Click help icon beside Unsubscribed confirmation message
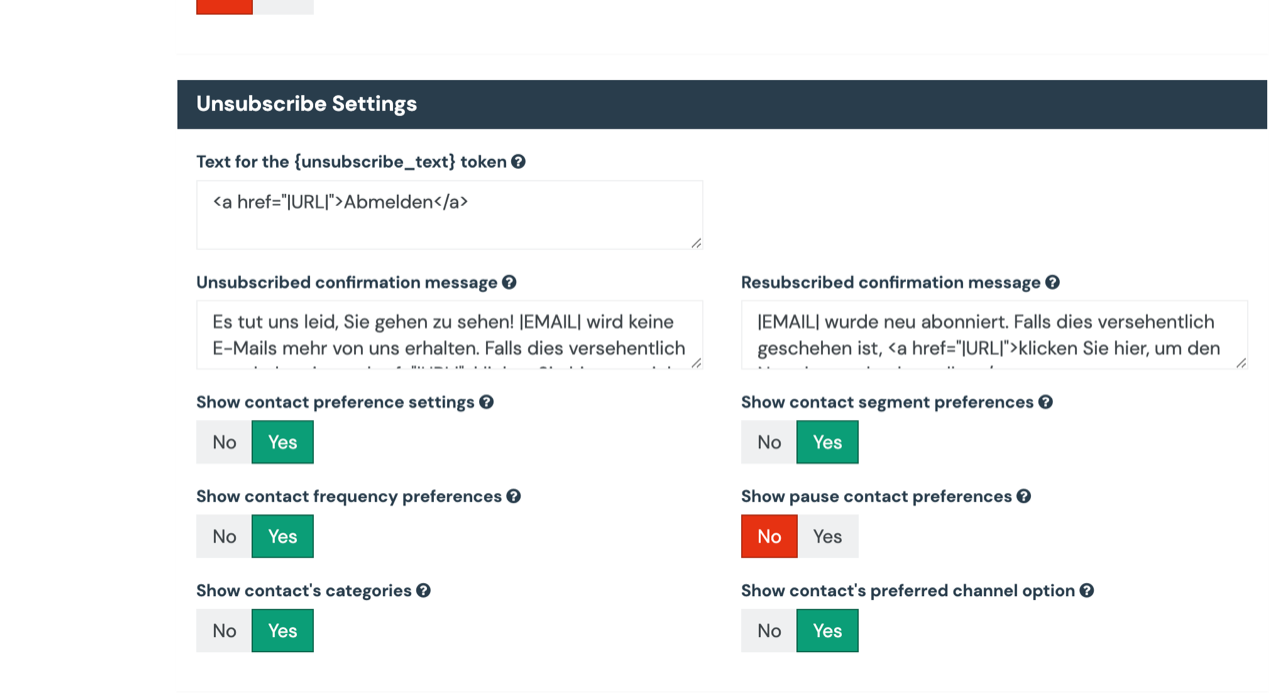Image resolution: width=1280 pixels, height=699 pixels. point(509,283)
